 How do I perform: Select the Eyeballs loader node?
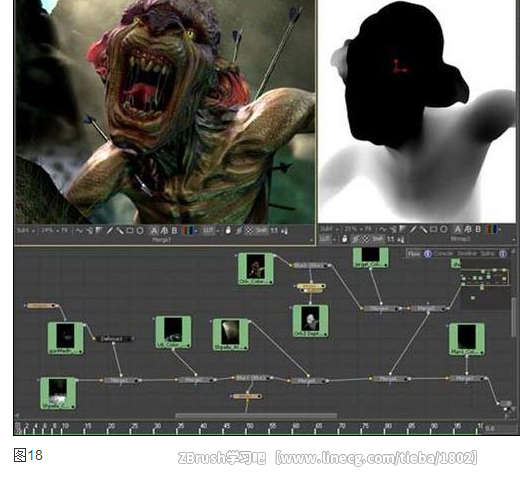tap(66, 338)
